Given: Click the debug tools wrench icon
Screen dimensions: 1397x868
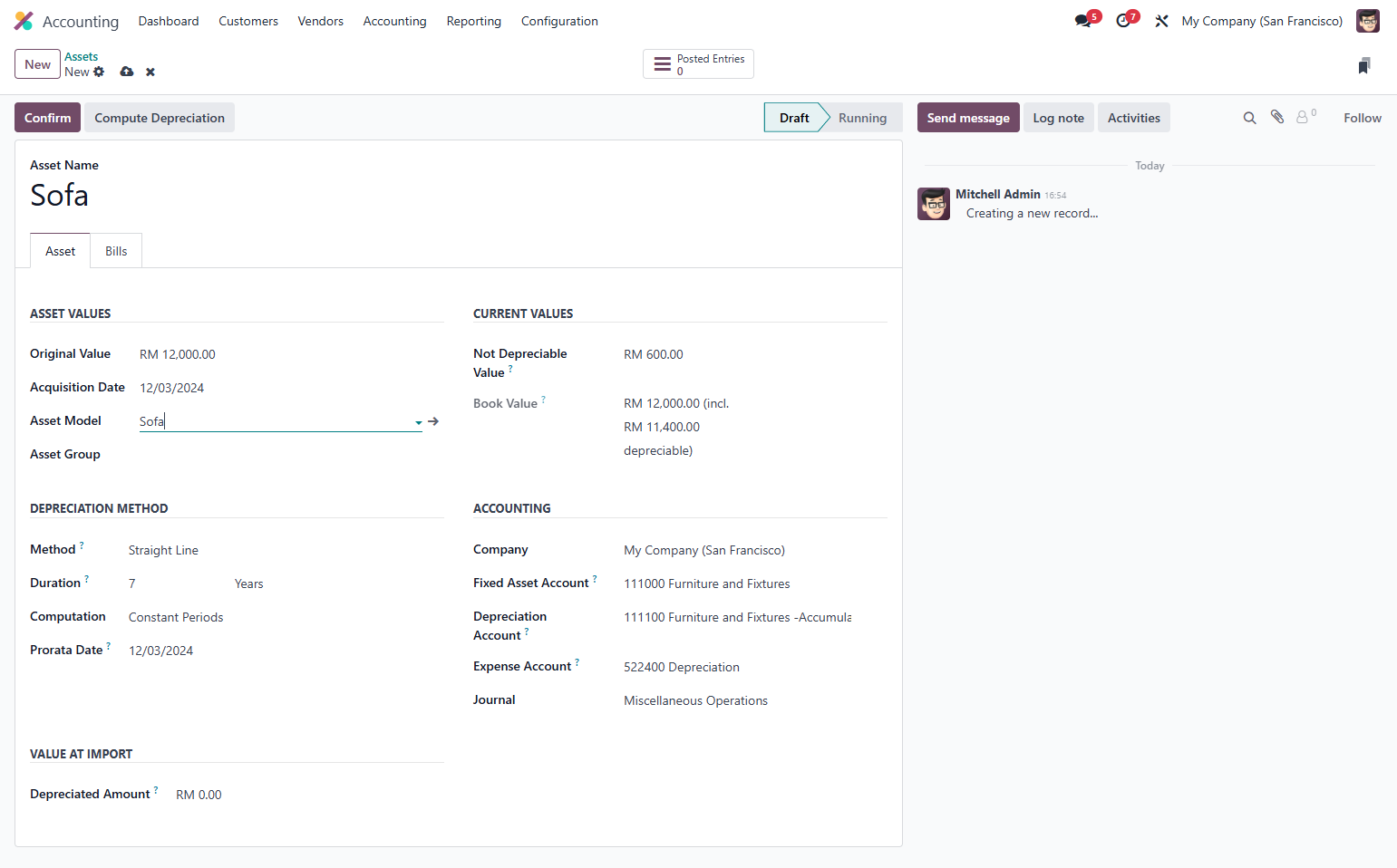Looking at the screenshot, I should pos(1161,21).
